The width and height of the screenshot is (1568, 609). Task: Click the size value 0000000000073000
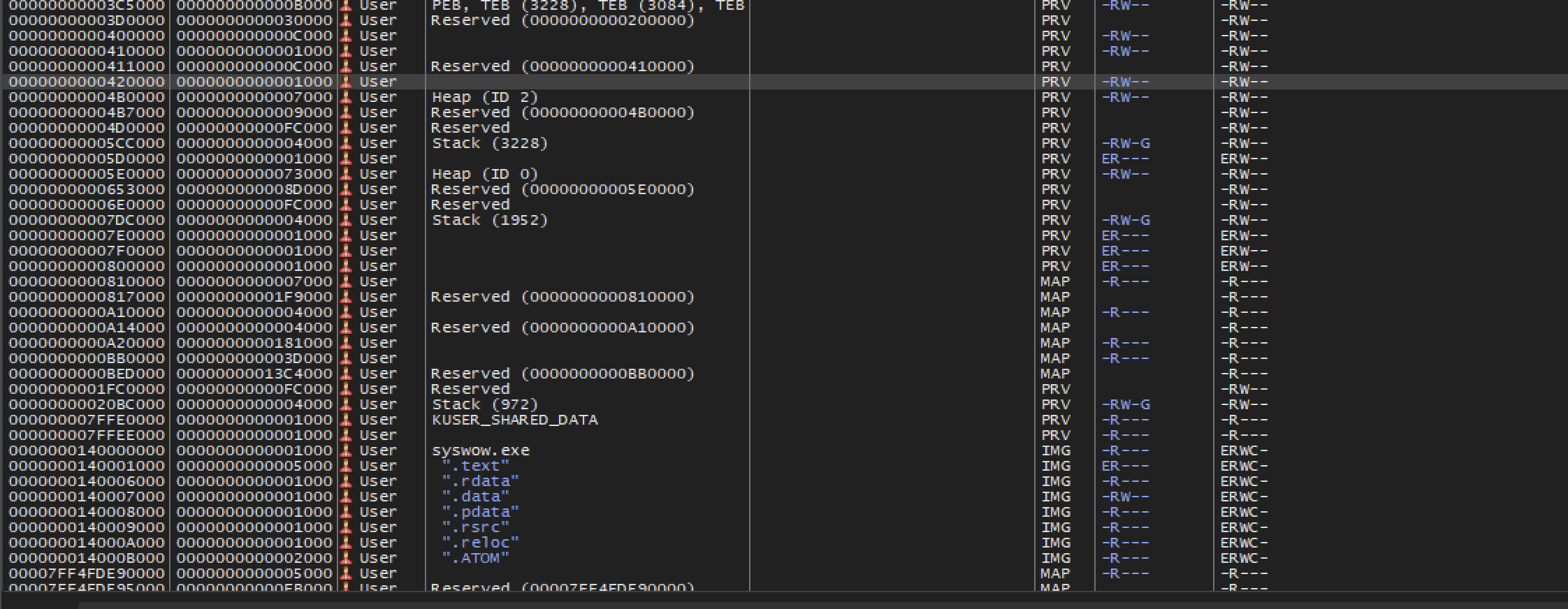254,174
